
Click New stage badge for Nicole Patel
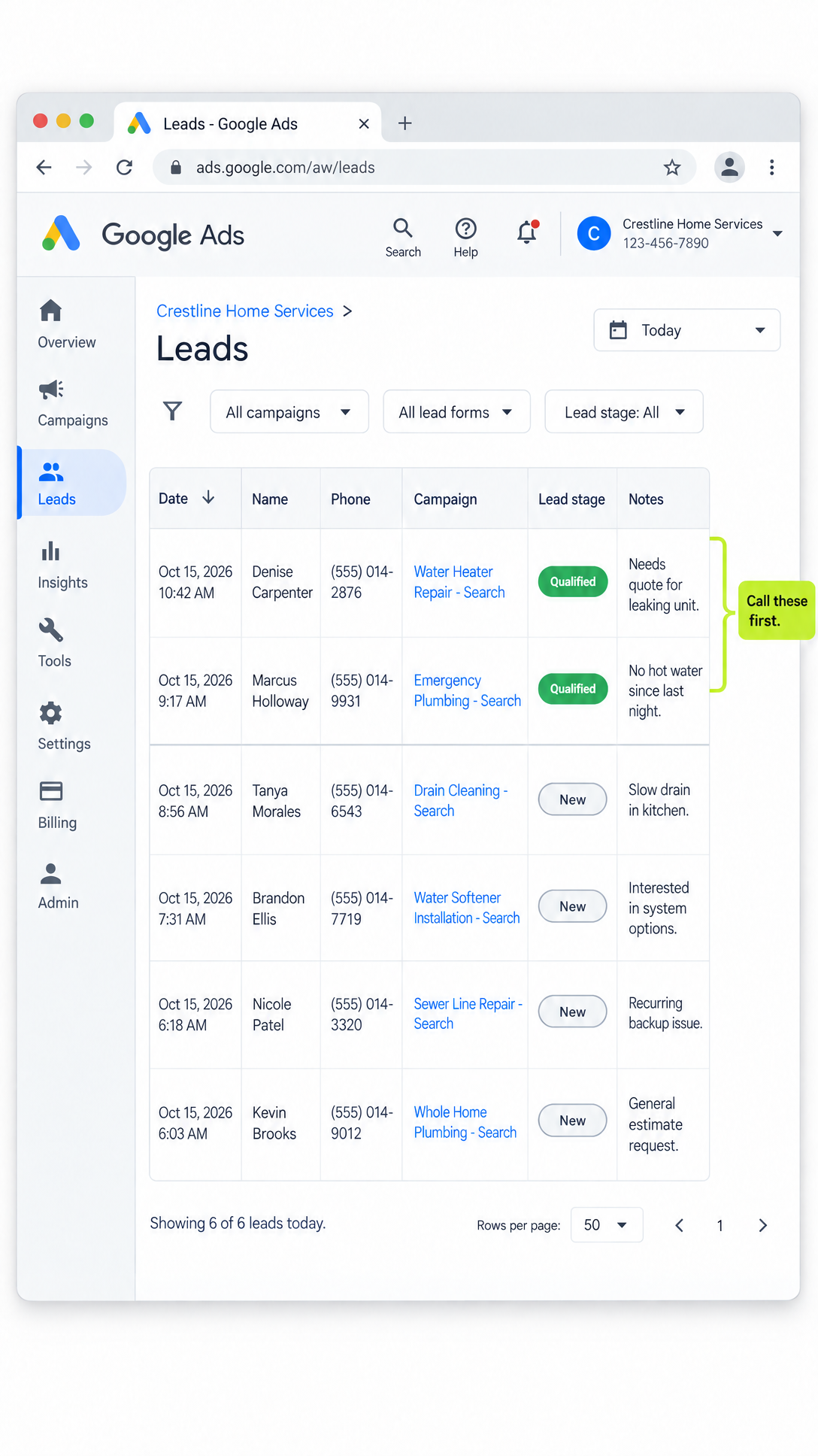(x=572, y=1012)
